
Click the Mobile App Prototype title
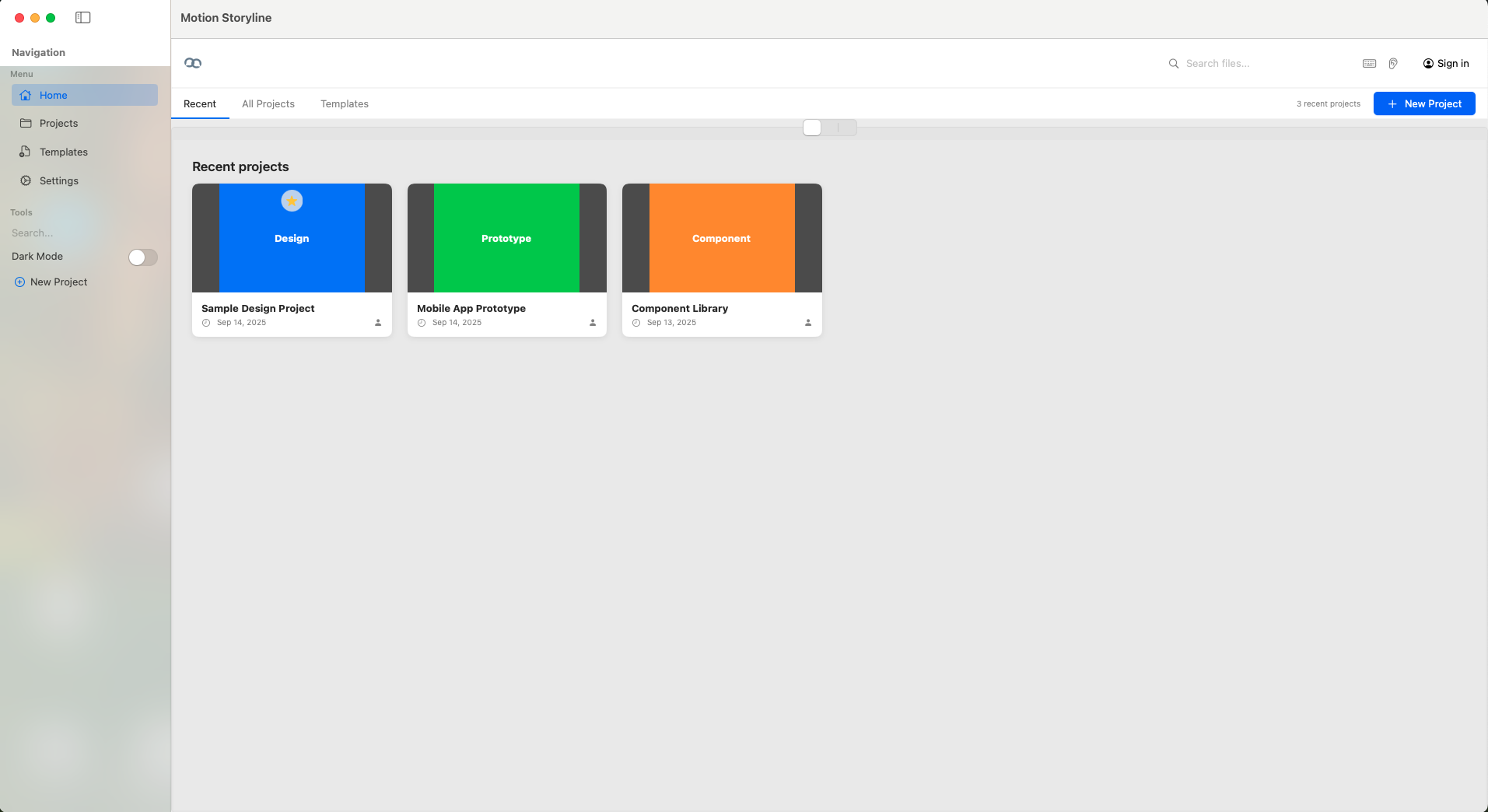point(471,309)
